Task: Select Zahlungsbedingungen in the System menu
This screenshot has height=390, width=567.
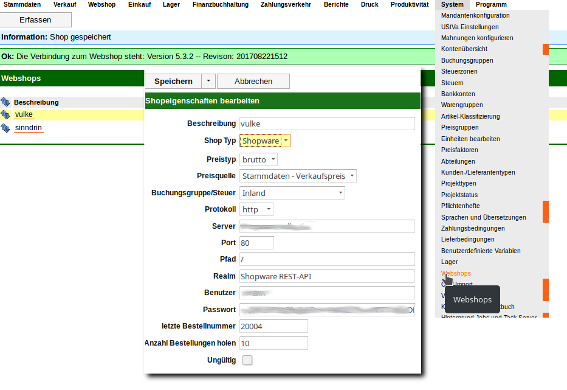Action: pyautogui.click(x=473, y=228)
